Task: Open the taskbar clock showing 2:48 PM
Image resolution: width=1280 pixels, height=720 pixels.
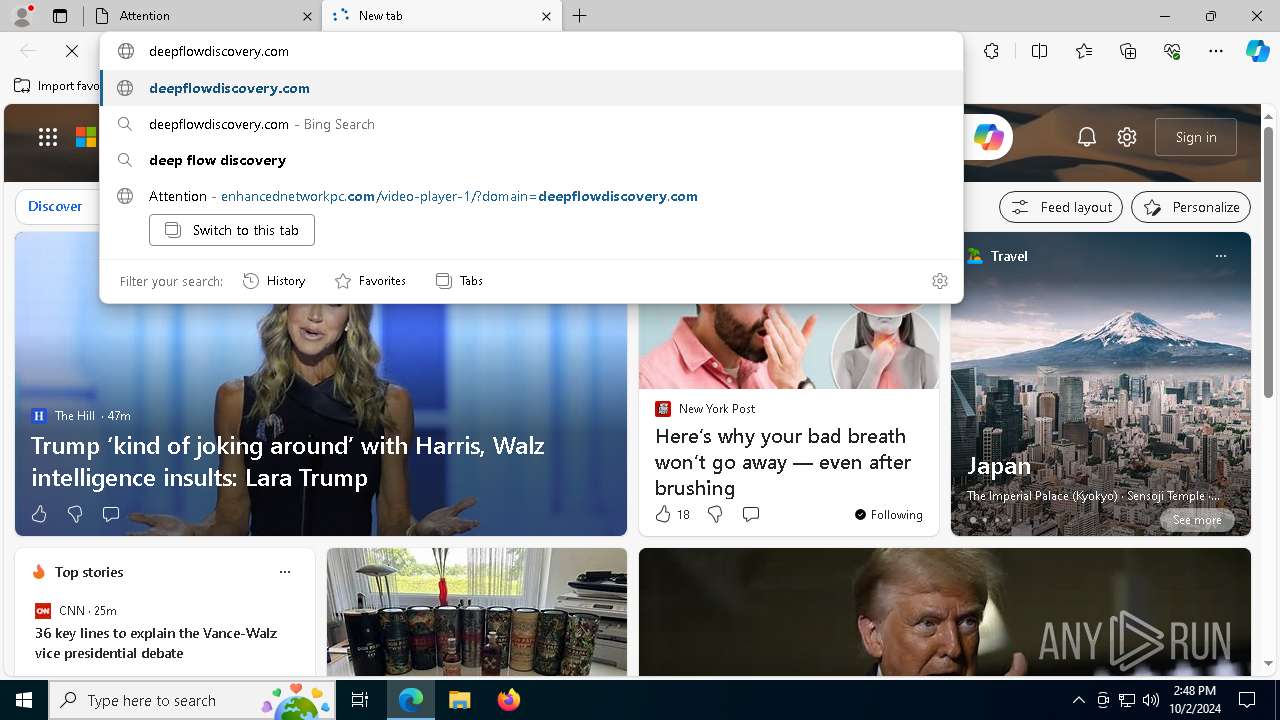Action: coord(1196,700)
